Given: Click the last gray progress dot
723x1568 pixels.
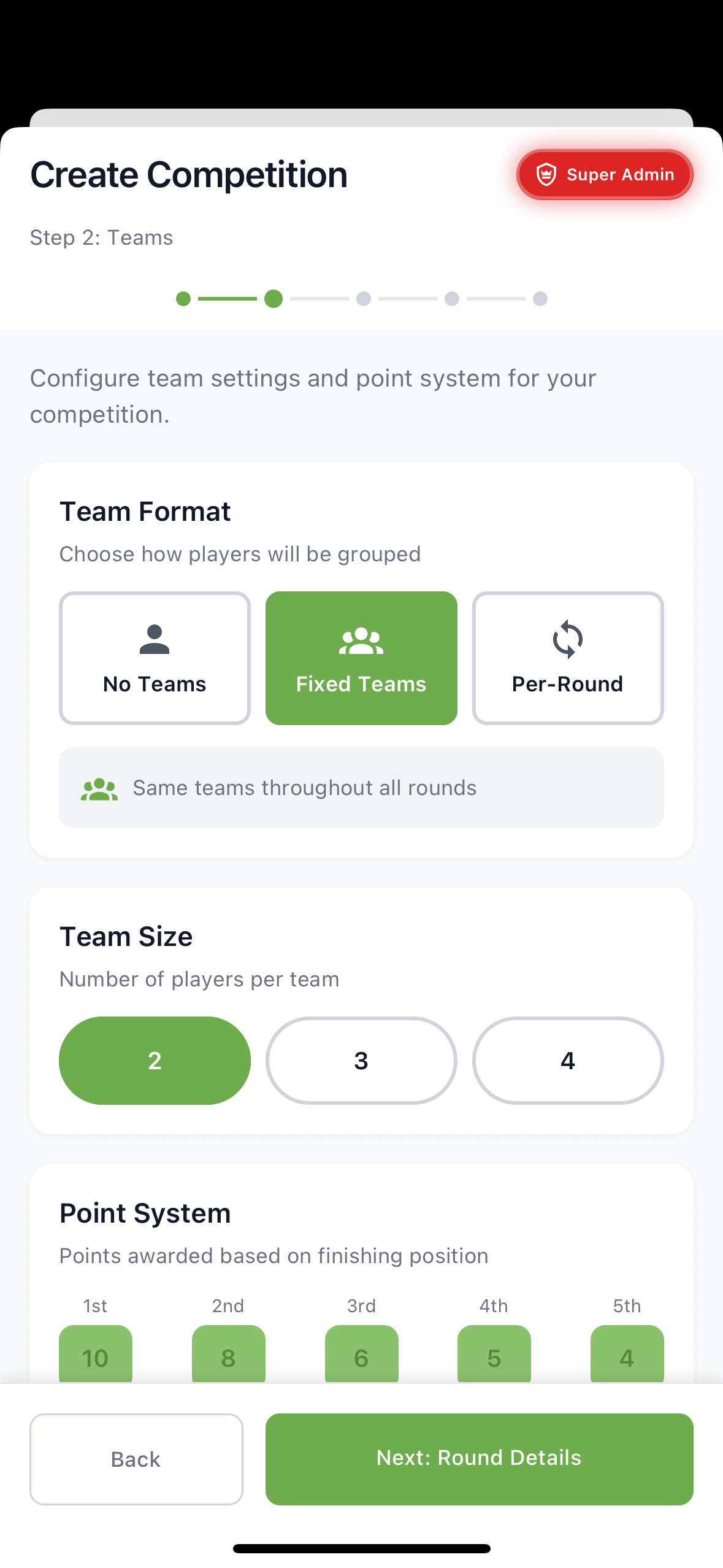Looking at the screenshot, I should click(x=540, y=299).
